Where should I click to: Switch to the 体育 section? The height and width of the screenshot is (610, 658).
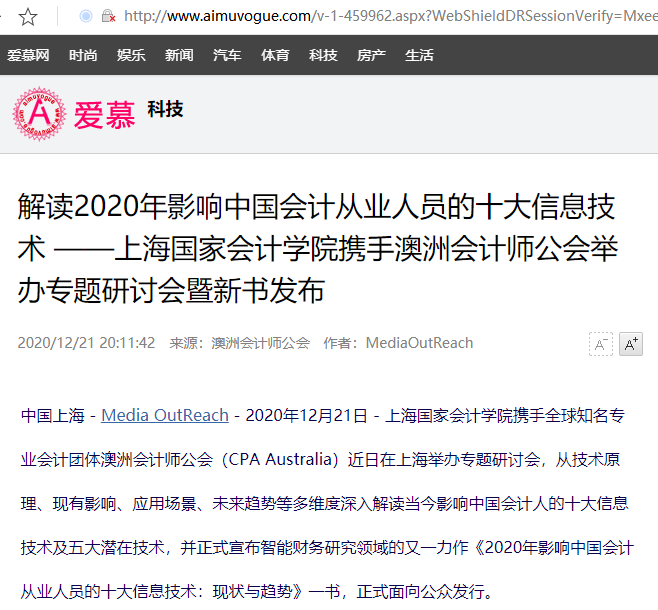coord(275,55)
